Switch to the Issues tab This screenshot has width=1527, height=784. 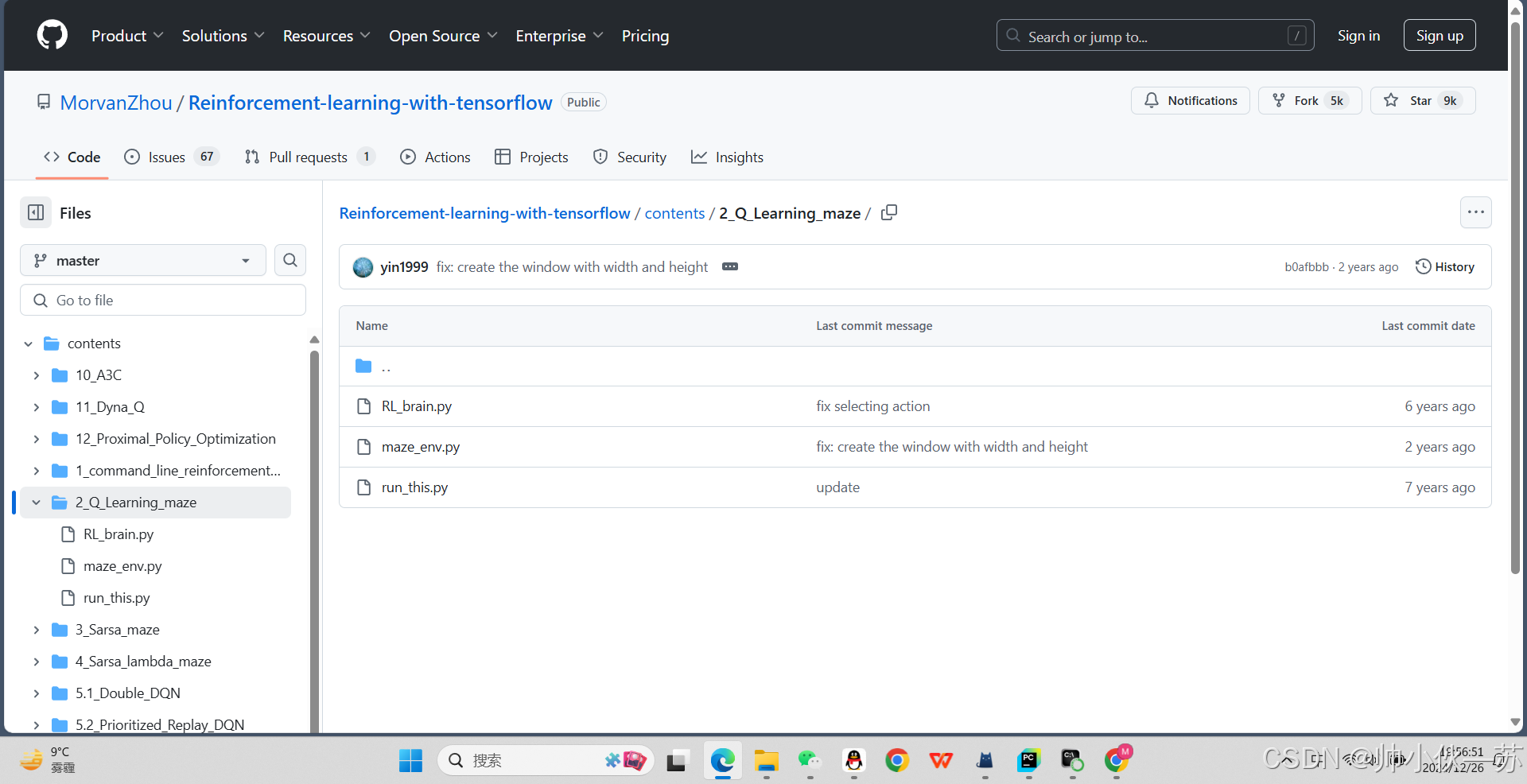click(x=171, y=157)
